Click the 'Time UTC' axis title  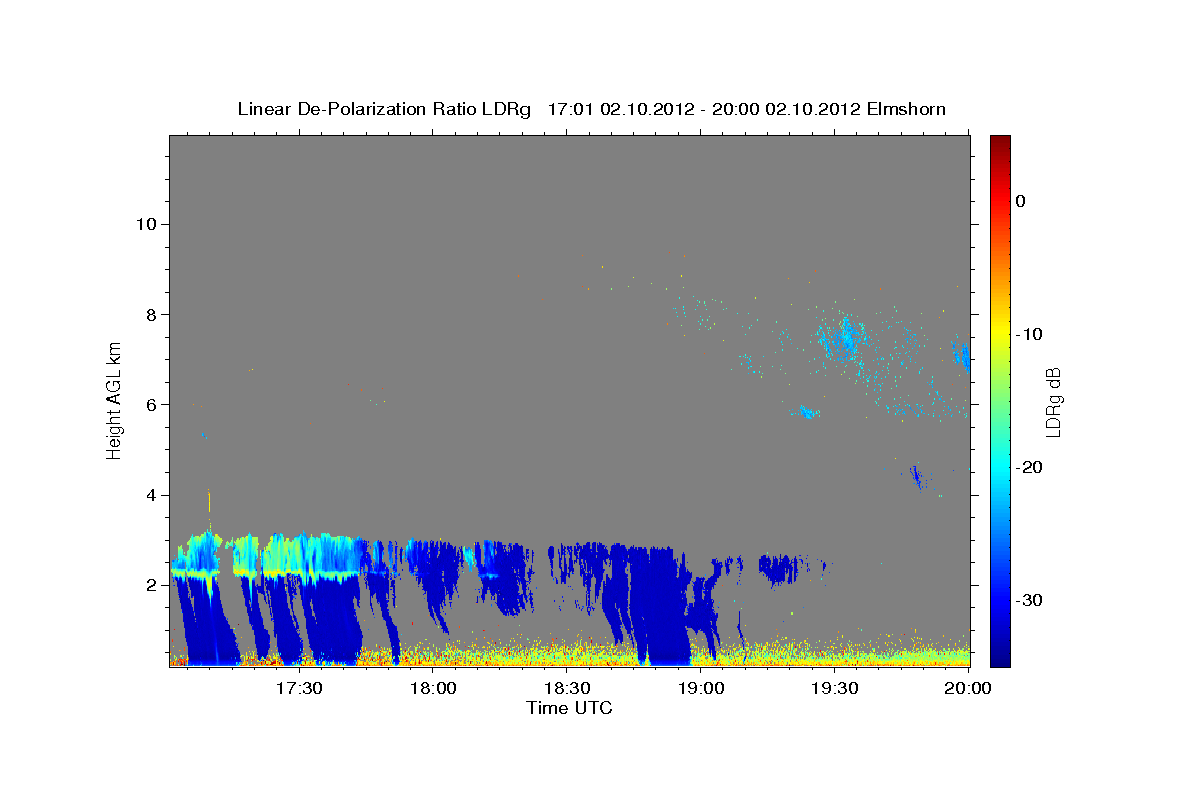pyautogui.click(x=569, y=708)
